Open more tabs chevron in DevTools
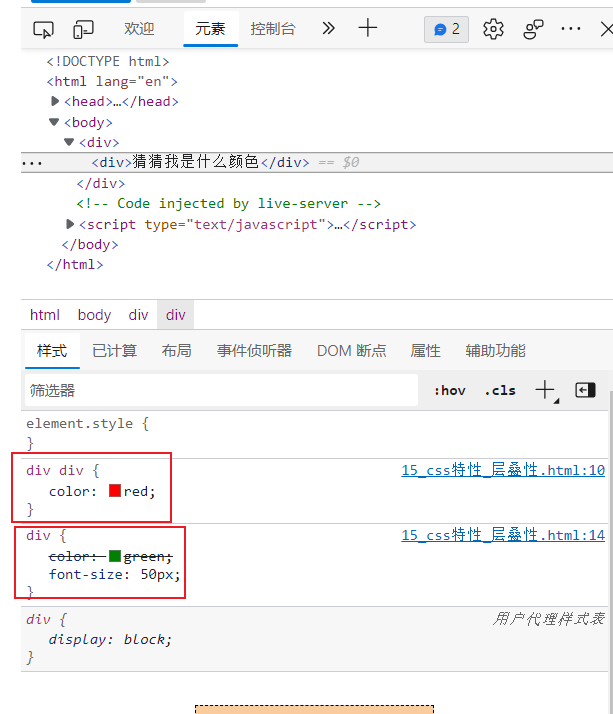 click(x=328, y=29)
